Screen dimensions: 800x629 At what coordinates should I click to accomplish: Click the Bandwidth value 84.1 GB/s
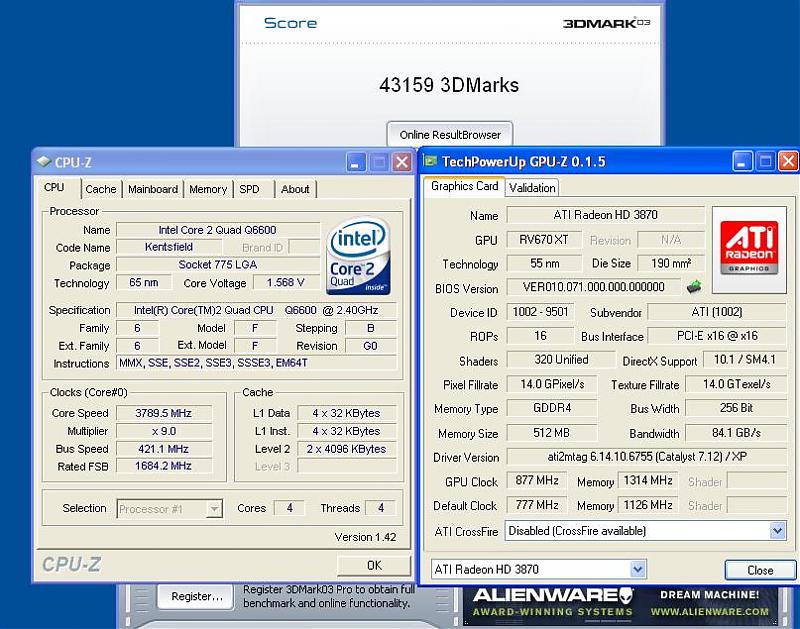(x=736, y=433)
